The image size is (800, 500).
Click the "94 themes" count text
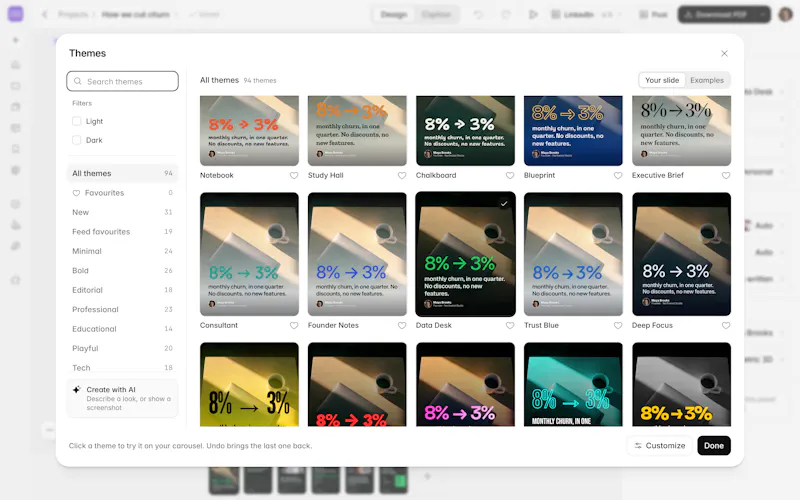pyautogui.click(x=260, y=81)
